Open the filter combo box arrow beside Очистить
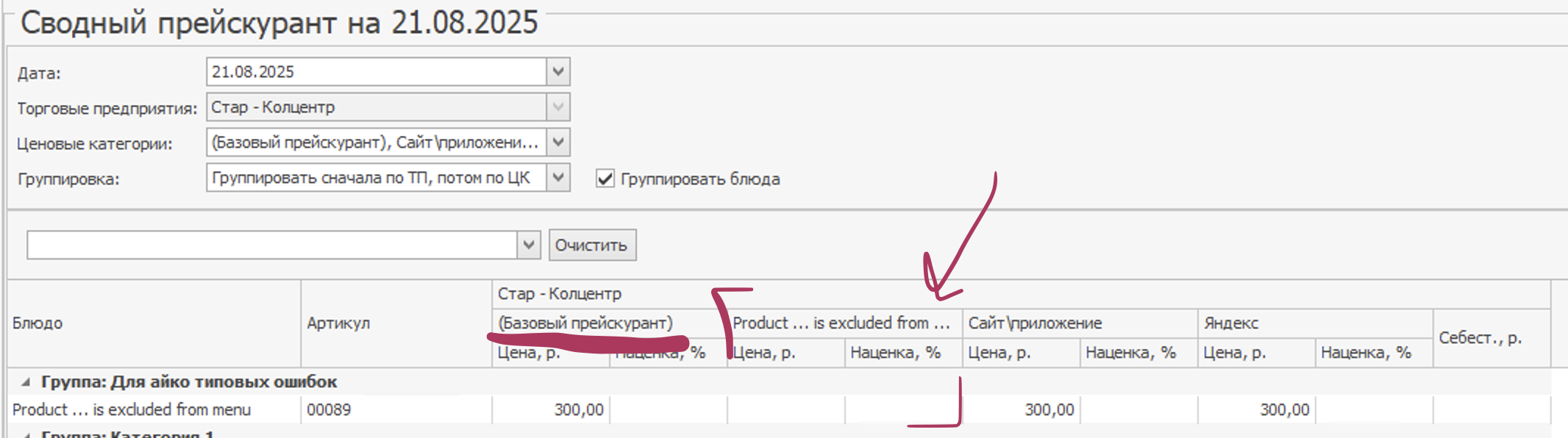 (x=528, y=245)
